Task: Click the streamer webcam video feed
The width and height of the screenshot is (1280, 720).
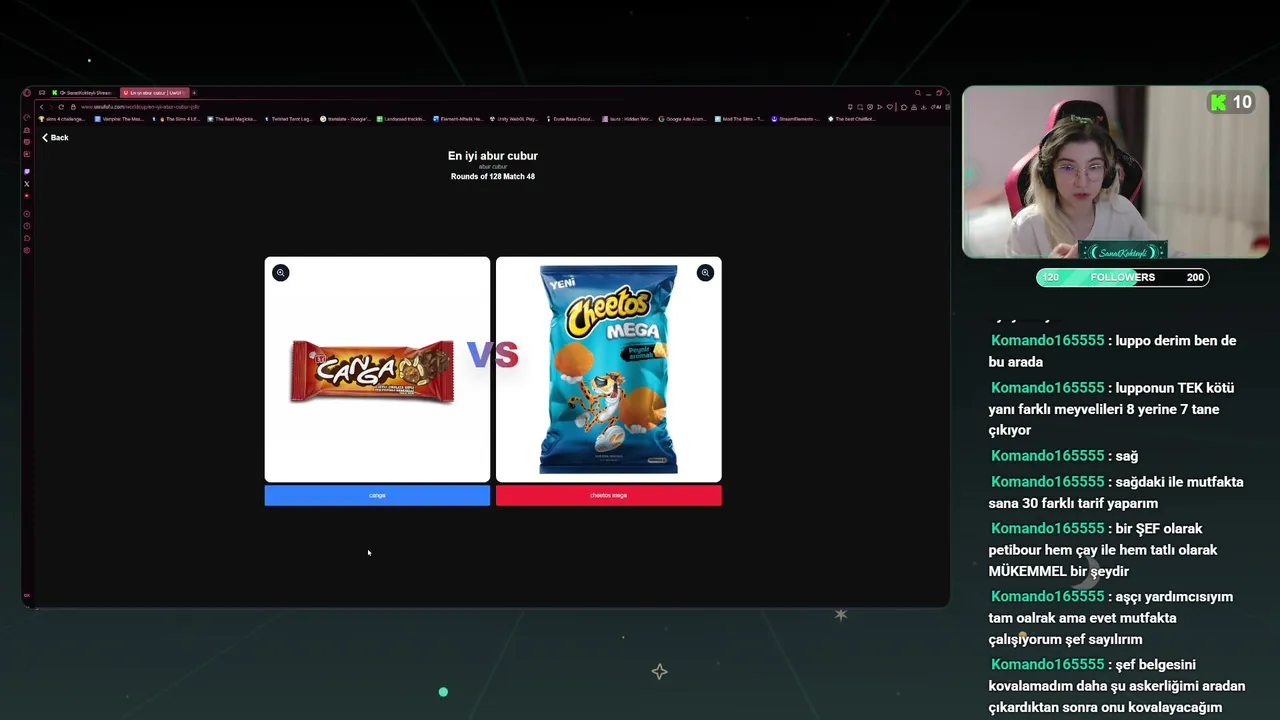Action: 1115,172
